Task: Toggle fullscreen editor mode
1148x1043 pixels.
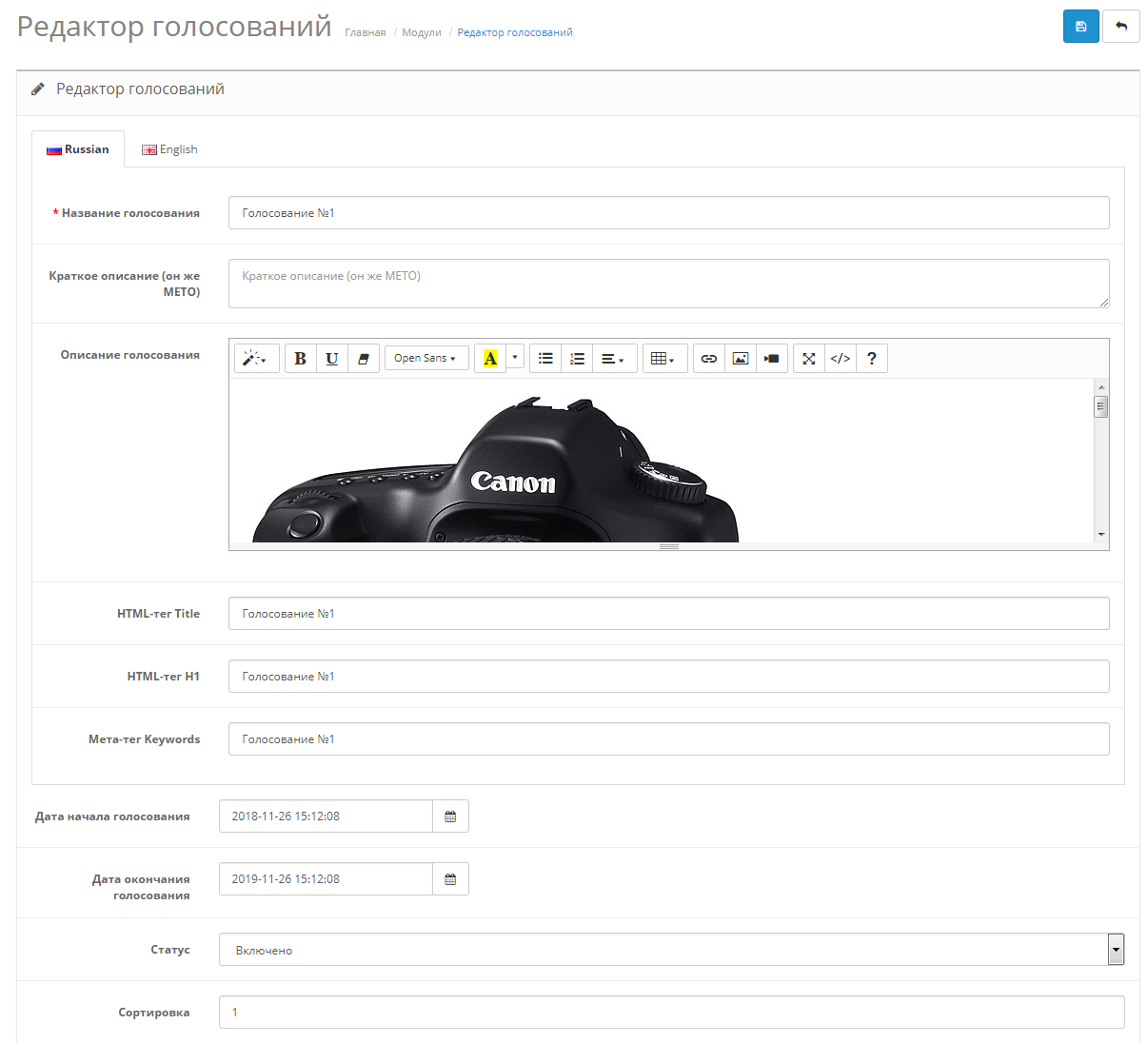Action: [x=808, y=359]
